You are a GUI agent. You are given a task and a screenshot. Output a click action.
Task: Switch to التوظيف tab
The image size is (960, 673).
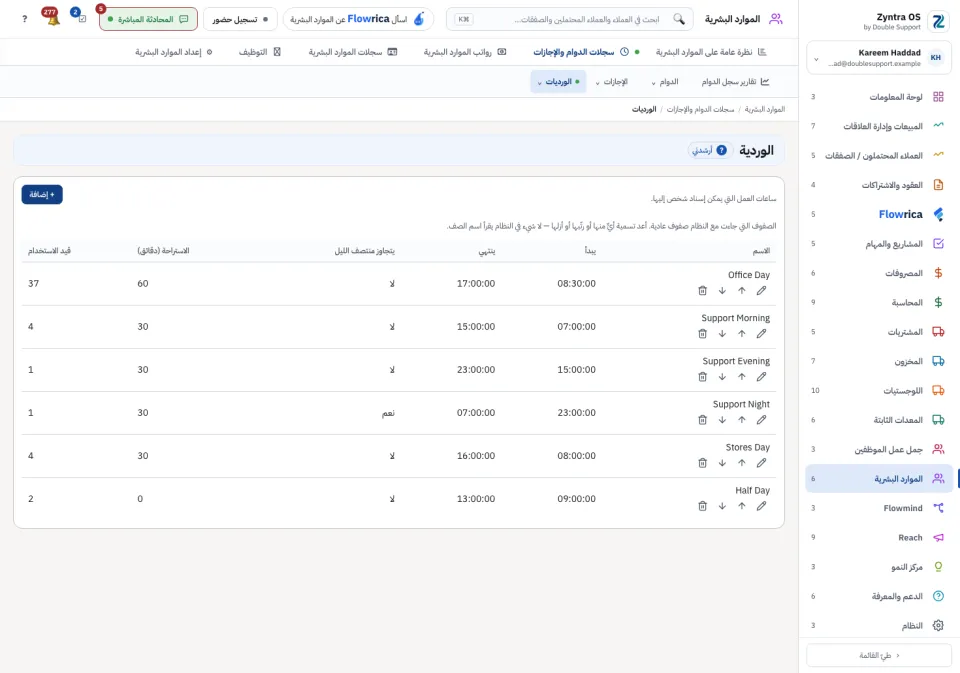(260, 52)
